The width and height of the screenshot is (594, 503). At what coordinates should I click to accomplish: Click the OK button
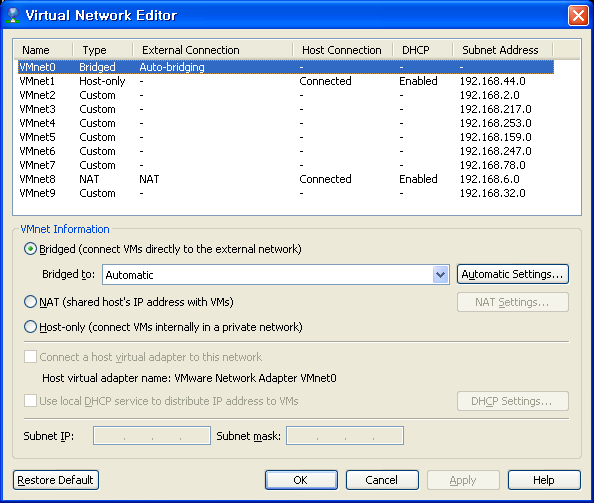[x=301, y=480]
